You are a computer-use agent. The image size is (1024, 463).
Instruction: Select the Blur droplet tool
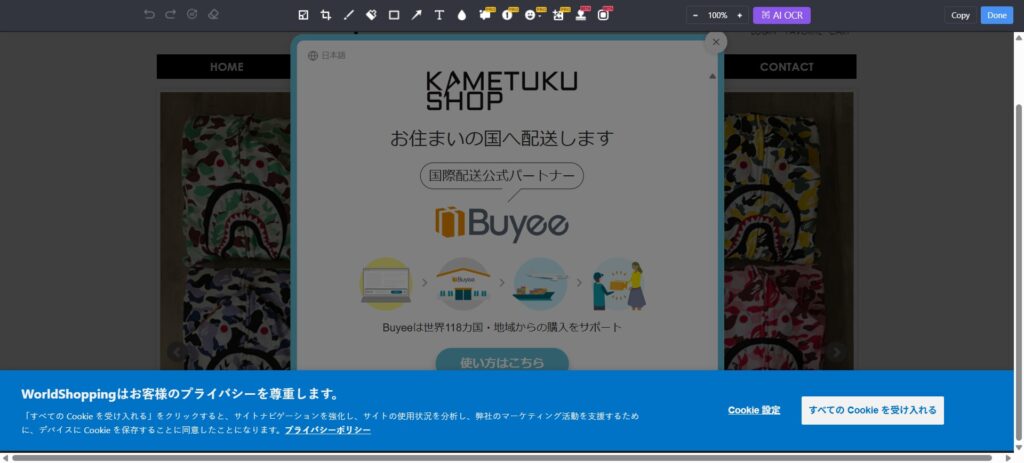[461, 15]
